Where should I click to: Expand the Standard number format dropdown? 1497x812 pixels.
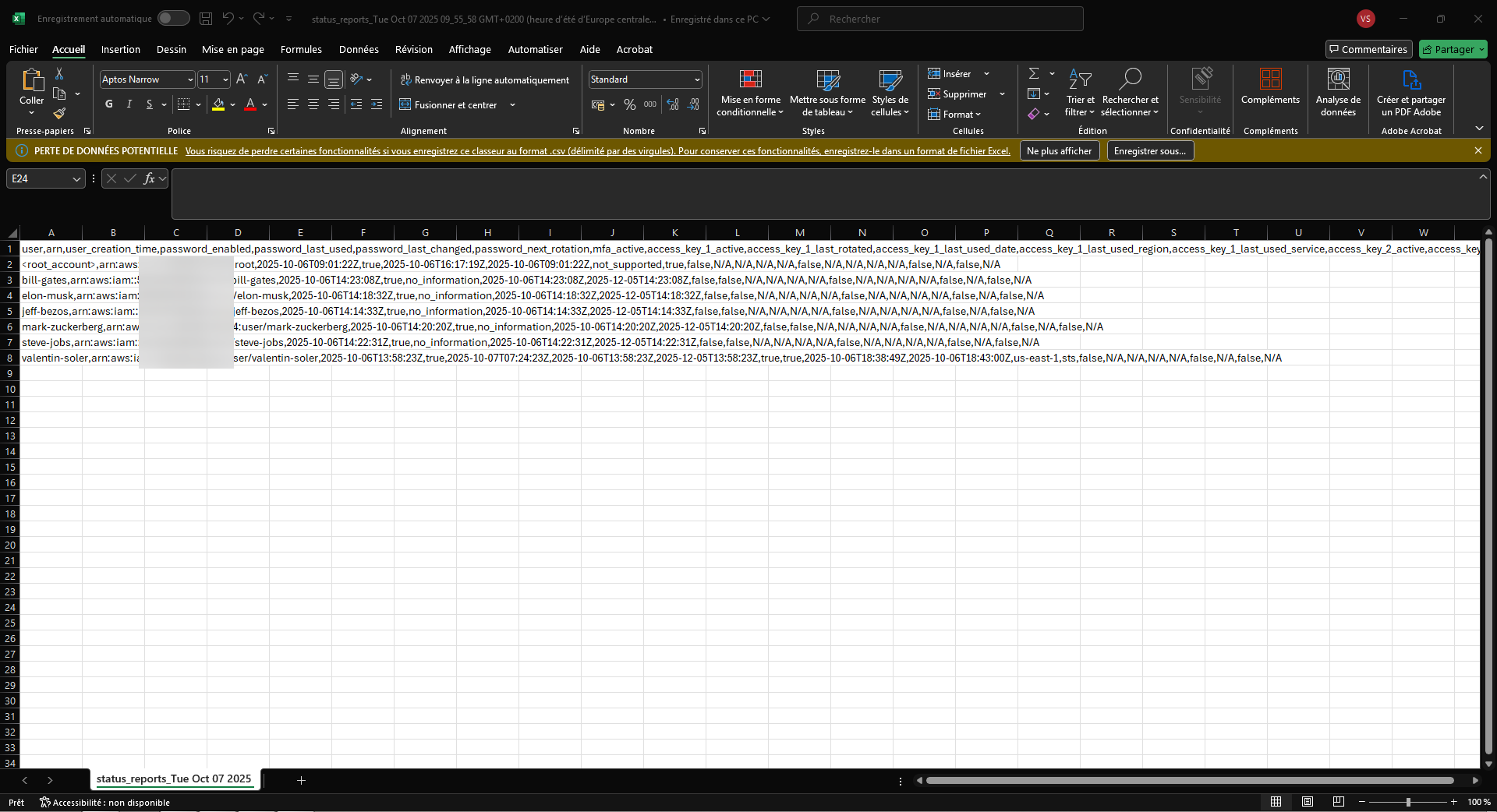[x=696, y=79]
